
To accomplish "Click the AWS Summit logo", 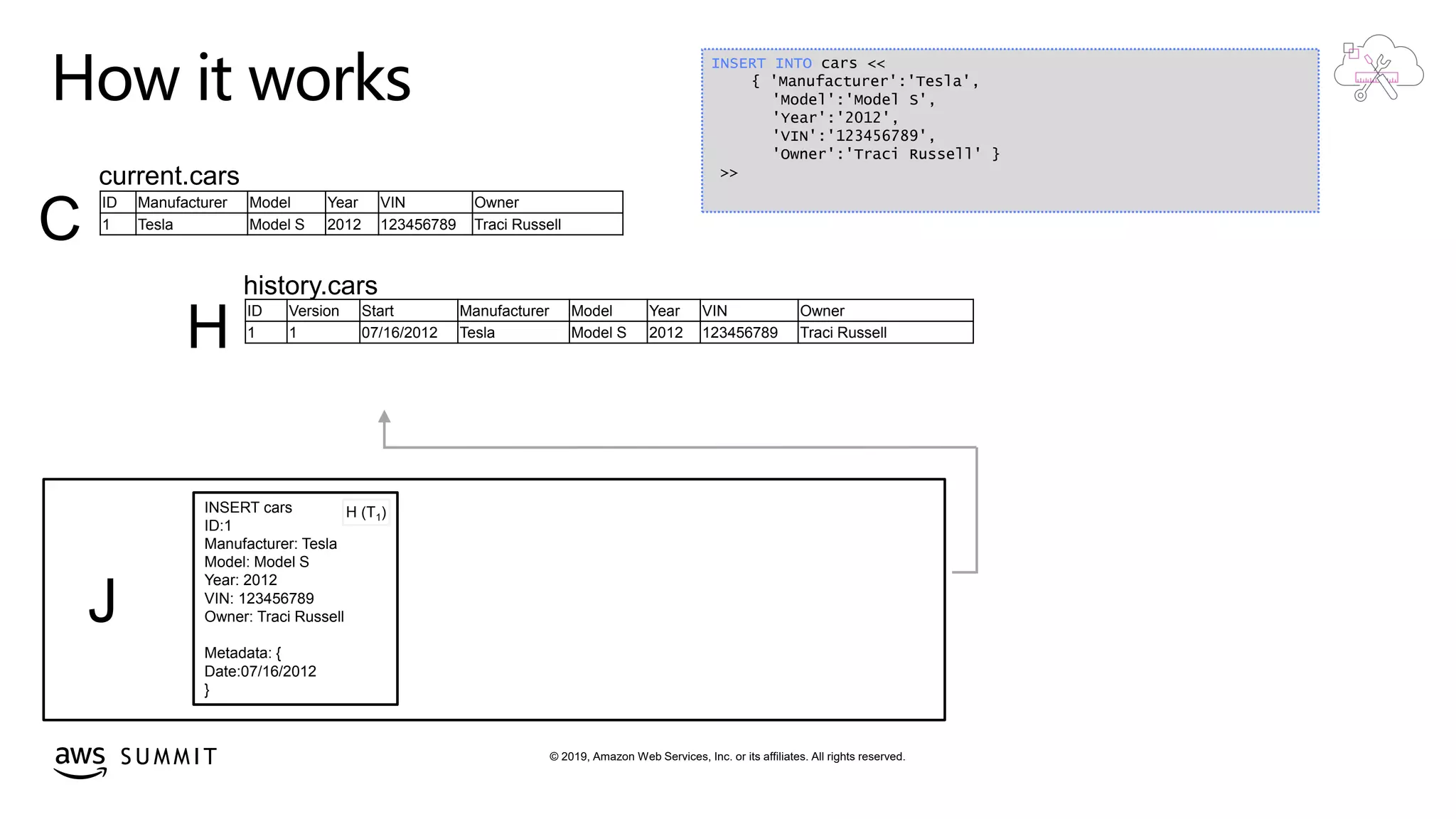I will (x=135, y=760).
